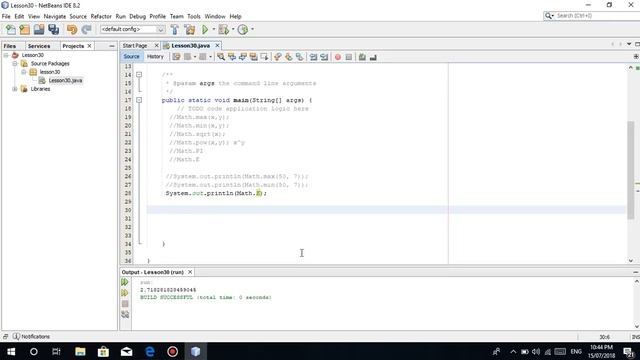Switch editor to Source view
640x360 pixels.
click(131, 57)
